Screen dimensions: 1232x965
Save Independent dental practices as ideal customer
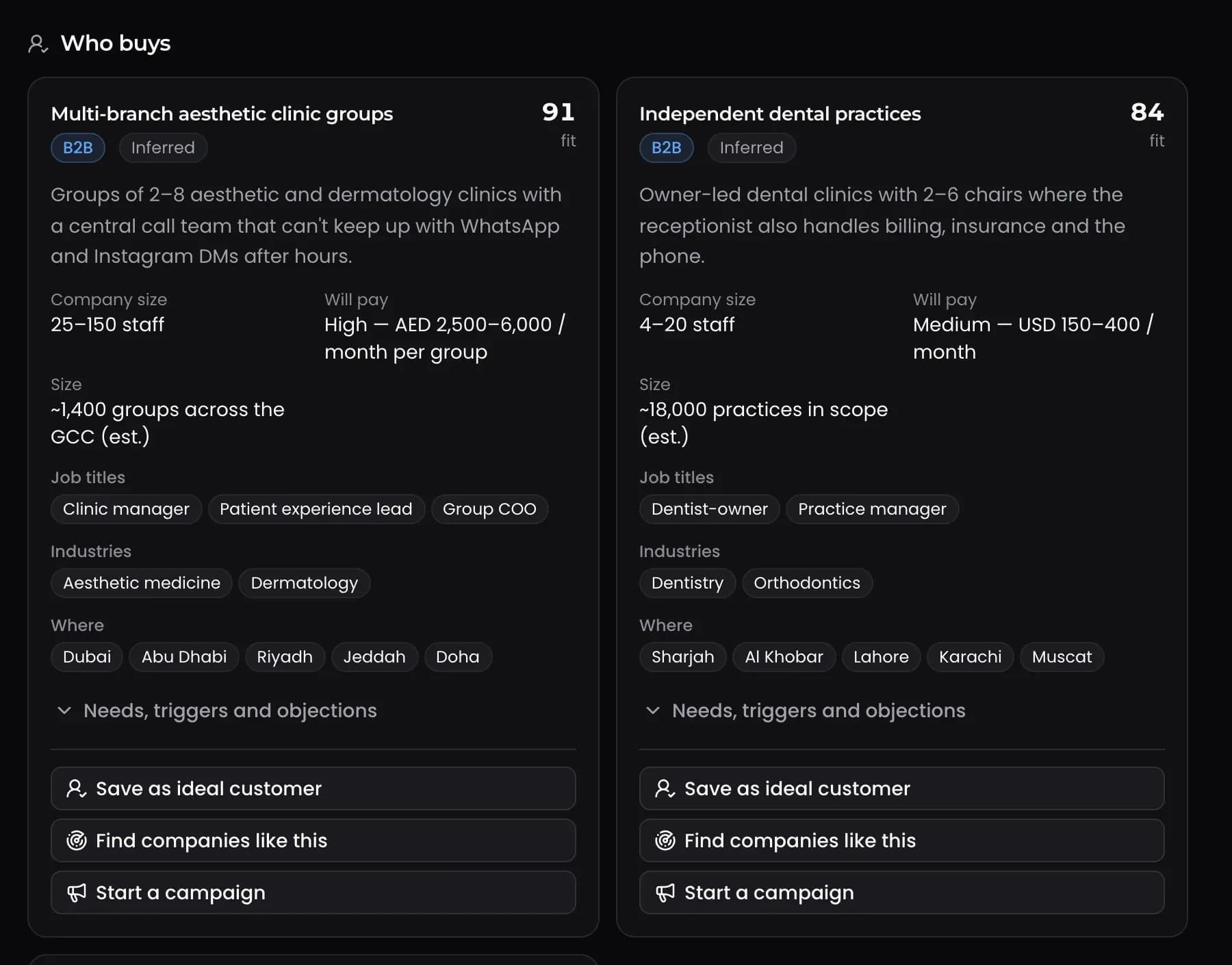pyautogui.click(x=902, y=788)
